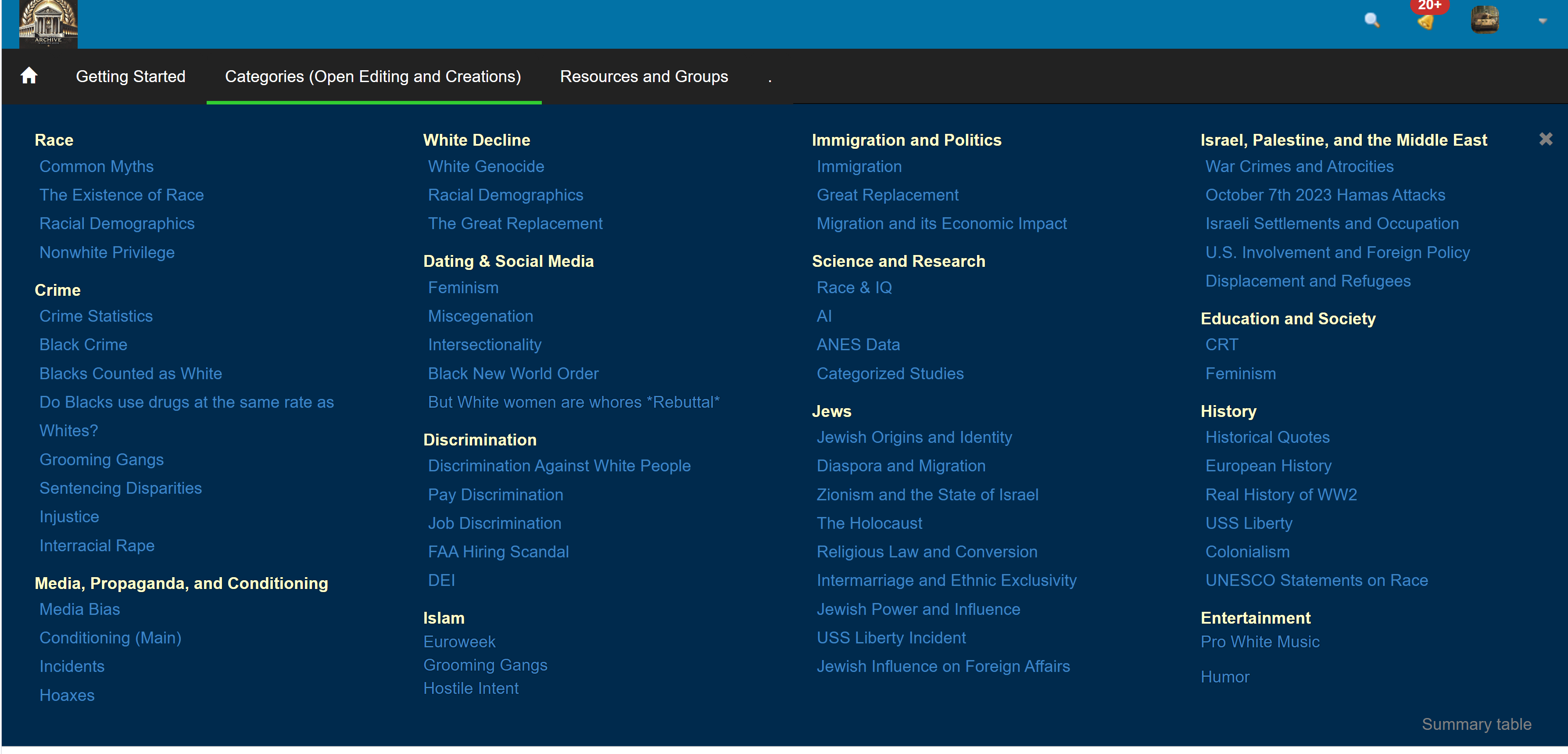This screenshot has width=1568, height=754.
Task: Open Diaspora and Migration link
Action: pyautogui.click(x=900, y=466)
